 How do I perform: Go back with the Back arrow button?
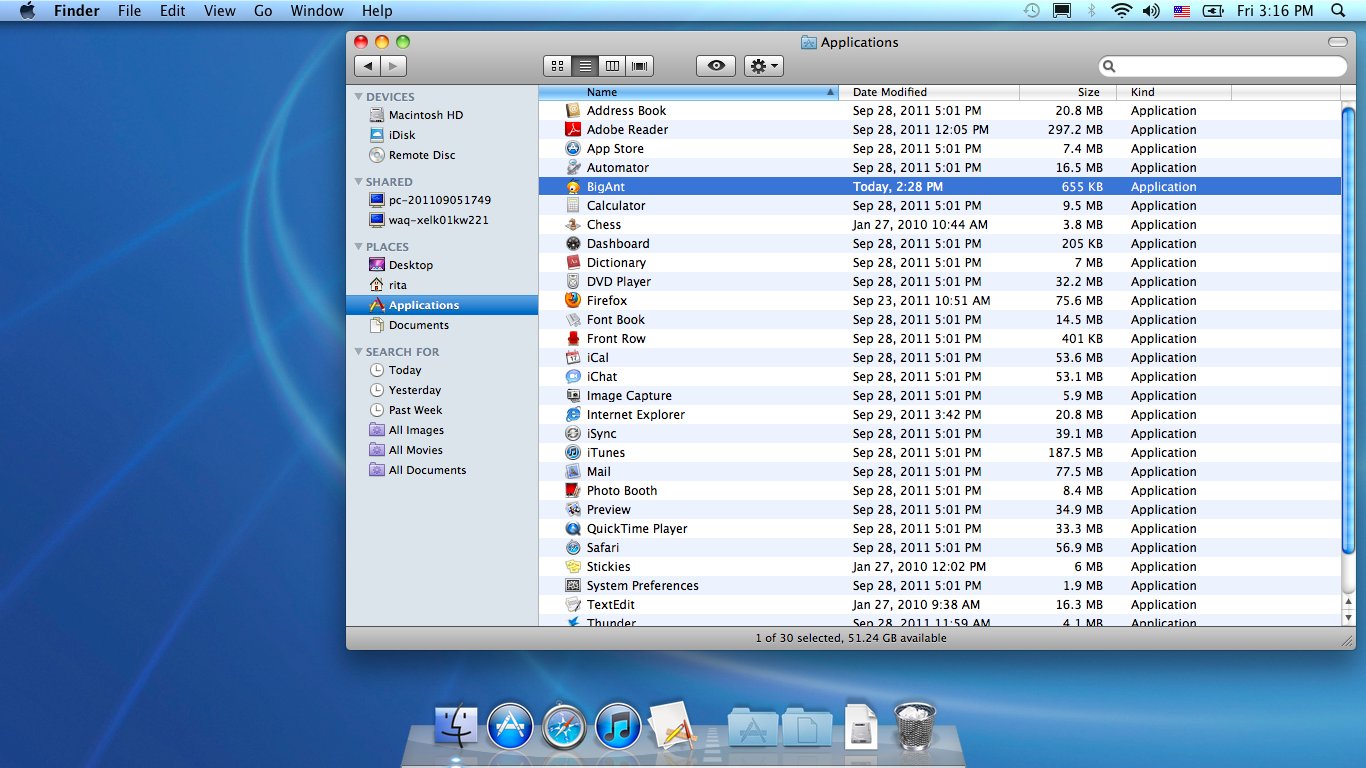(x=368, y=66)
